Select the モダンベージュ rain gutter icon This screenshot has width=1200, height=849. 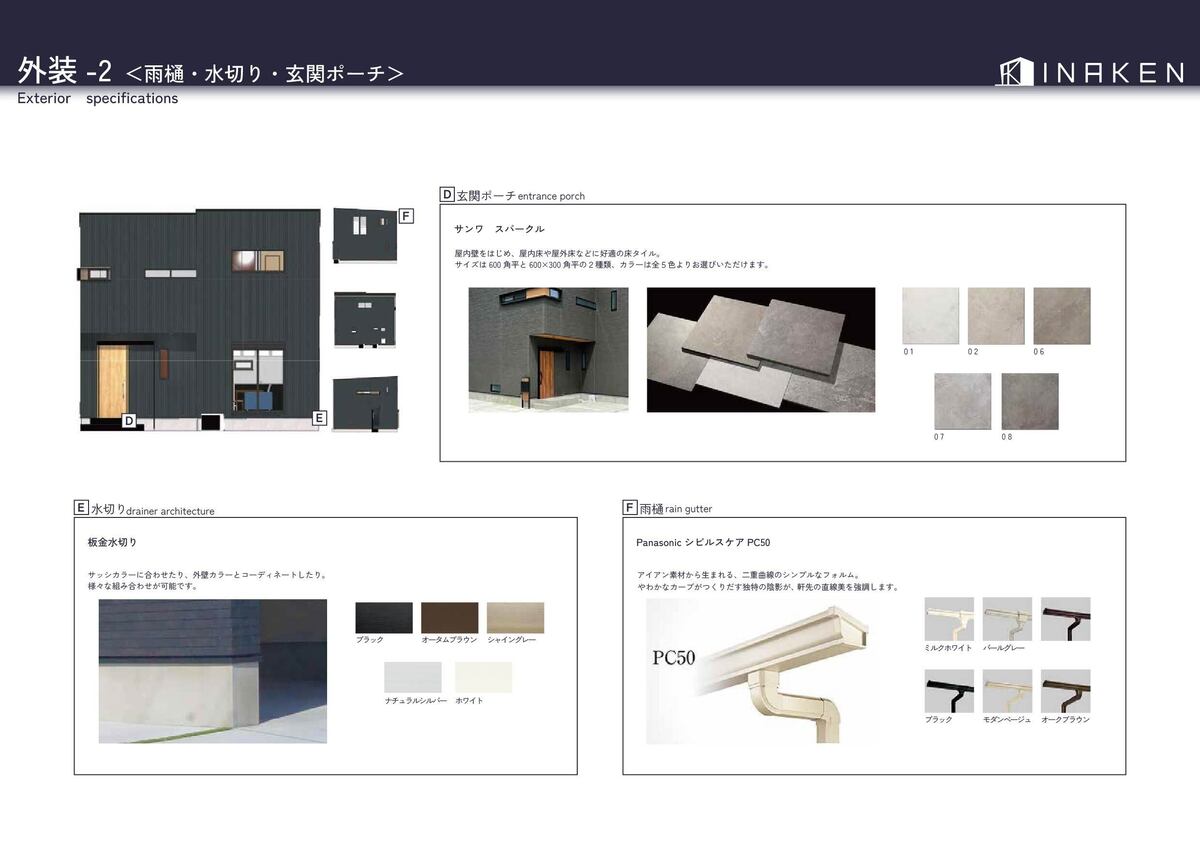click(1007, 691)
